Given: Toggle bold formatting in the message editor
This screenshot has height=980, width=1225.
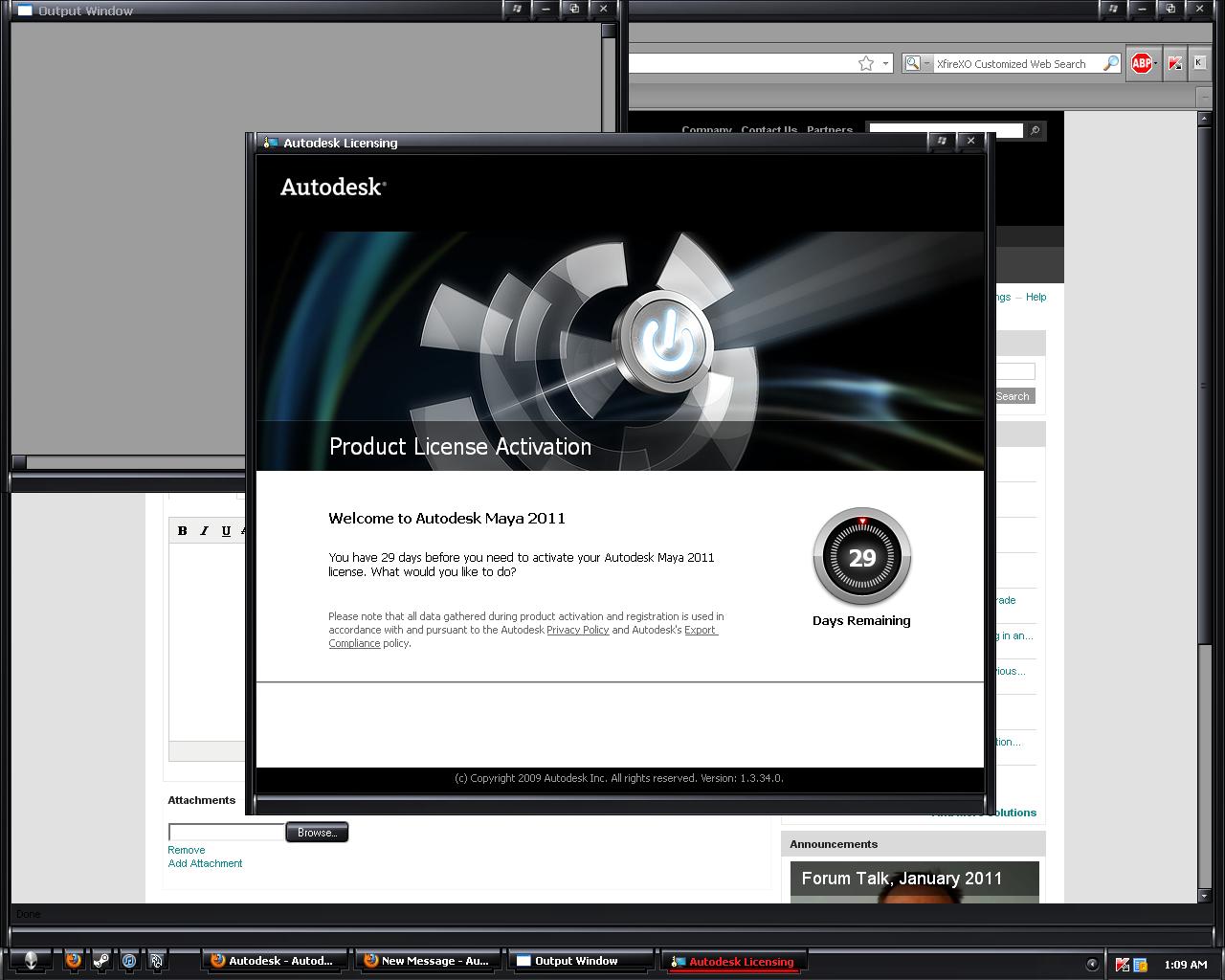Looking at the screenshot, I should [182, 530].
